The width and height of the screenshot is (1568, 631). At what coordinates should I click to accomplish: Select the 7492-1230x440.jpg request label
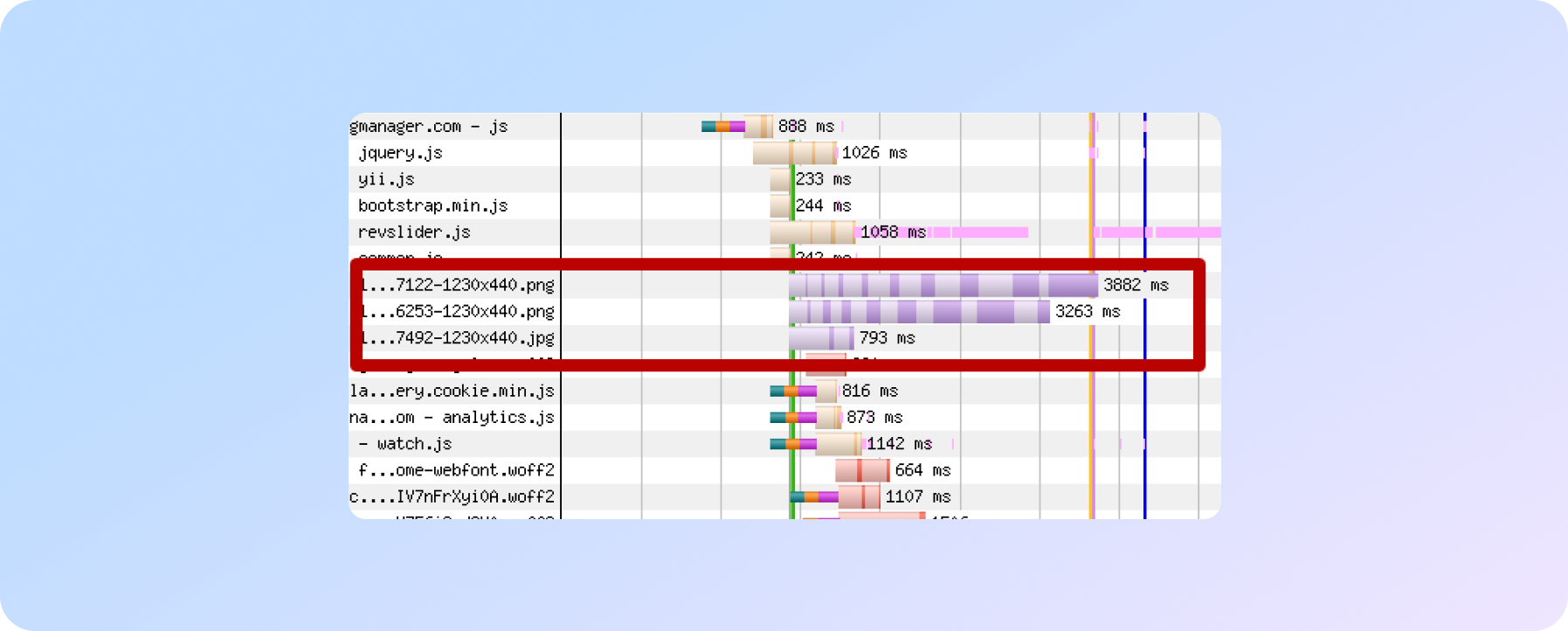459,337
